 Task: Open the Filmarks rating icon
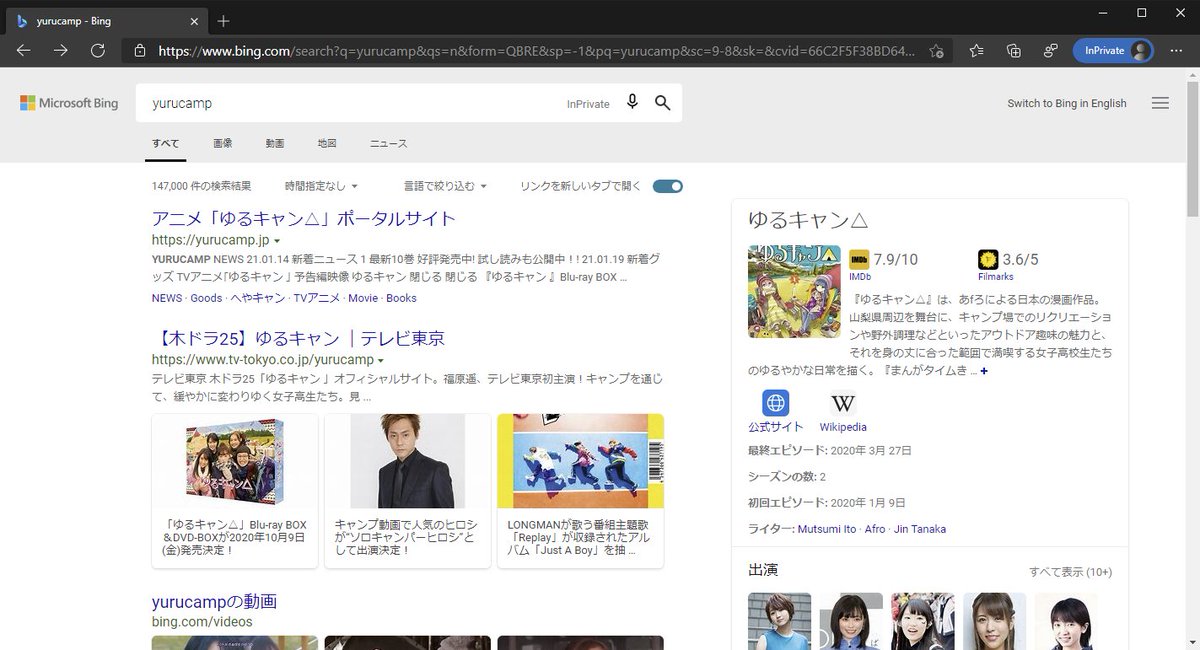pyautogui.click(x=988, y=259)
